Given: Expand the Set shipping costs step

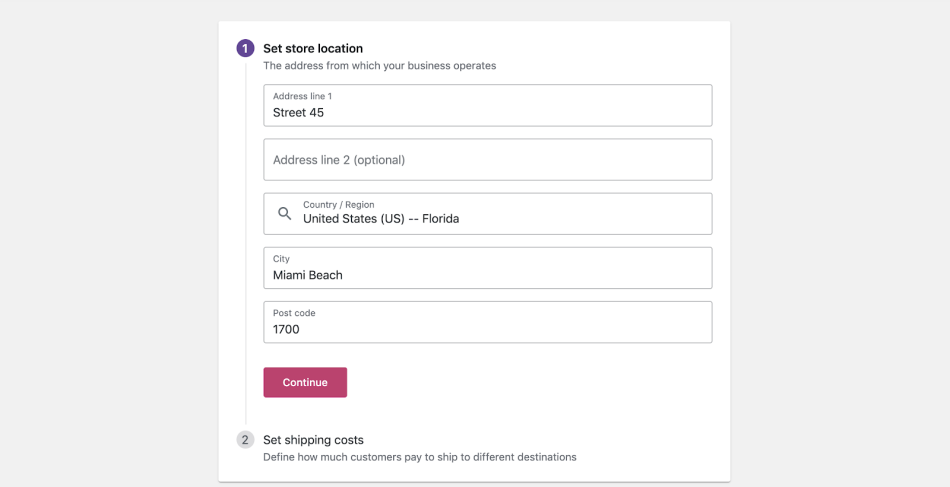Looking at the screenshot, I should click(313, 440).
